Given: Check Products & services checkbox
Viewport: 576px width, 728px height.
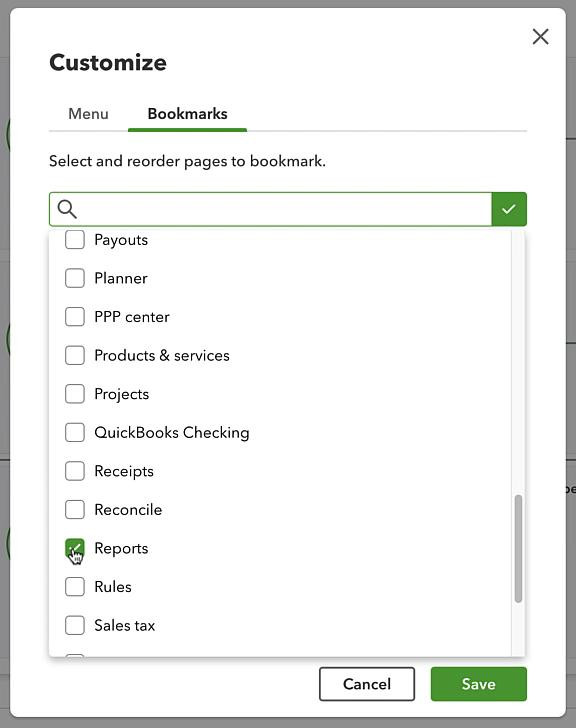Looking at the screenshot, I should coord(75,356).
